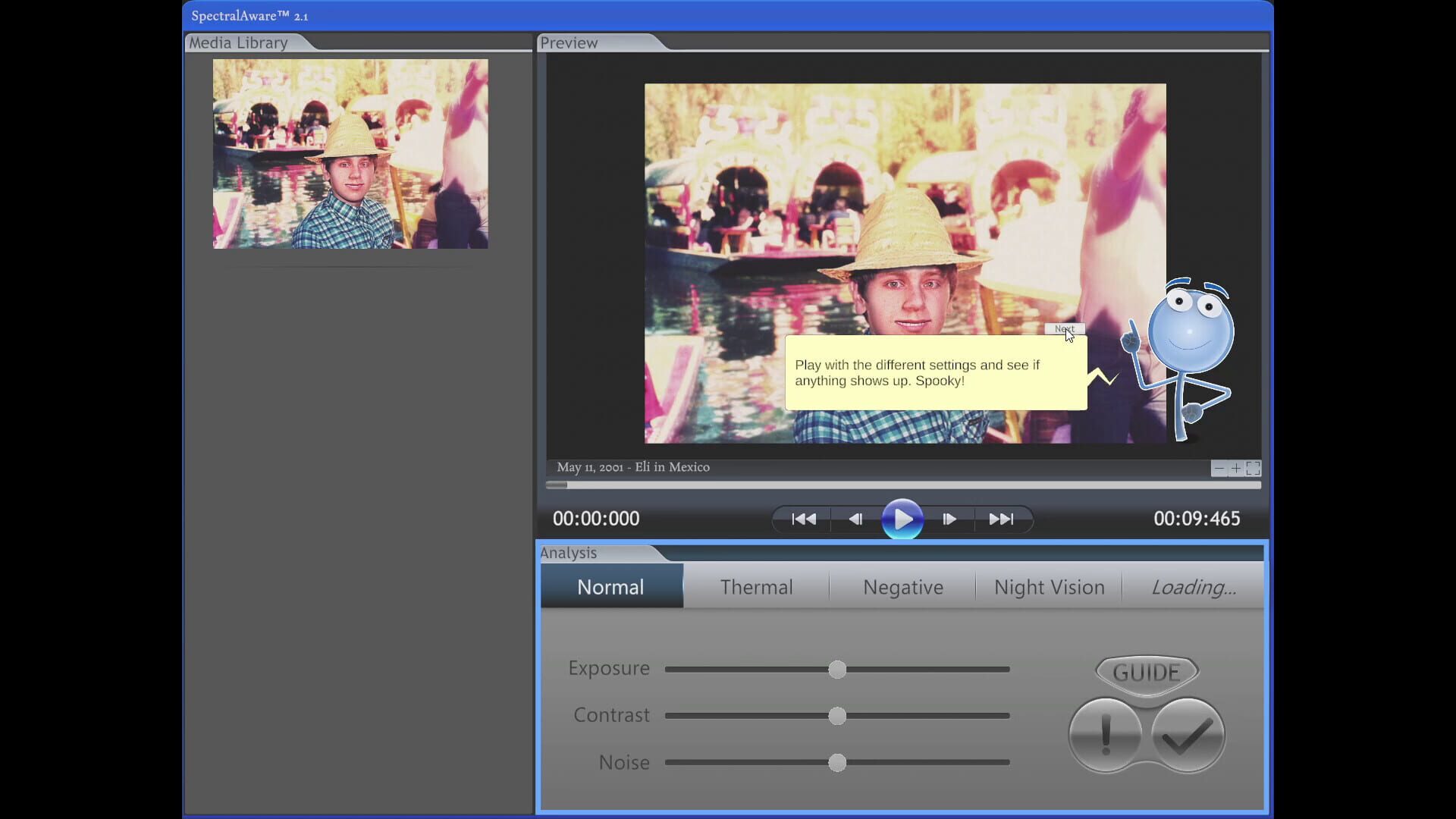Zoom in on the preview with the plus icon
Viewport: 1456px width, 819px height.
pyautogui.click(x=1237, y=468)
